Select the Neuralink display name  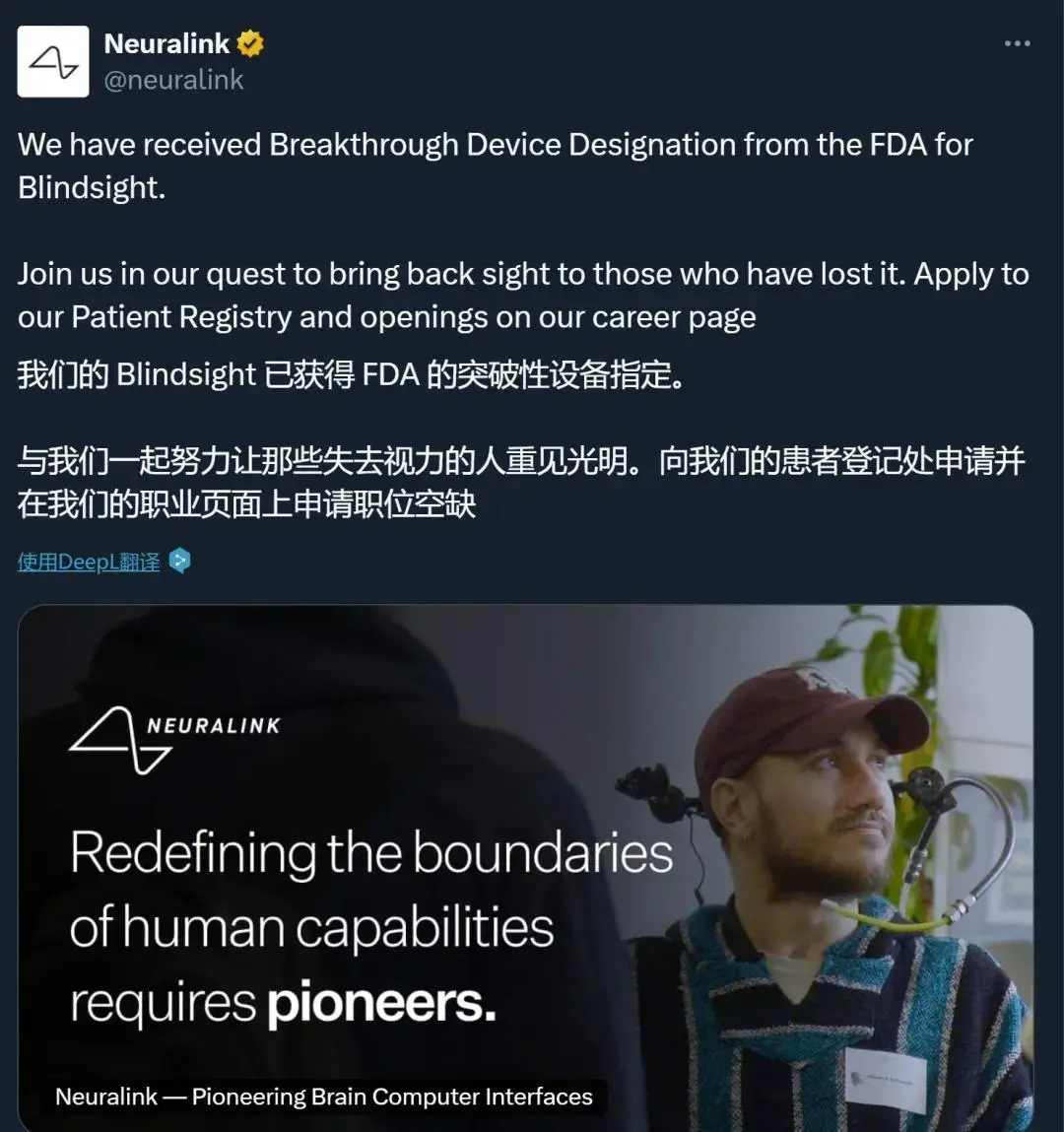pos(166,44)
